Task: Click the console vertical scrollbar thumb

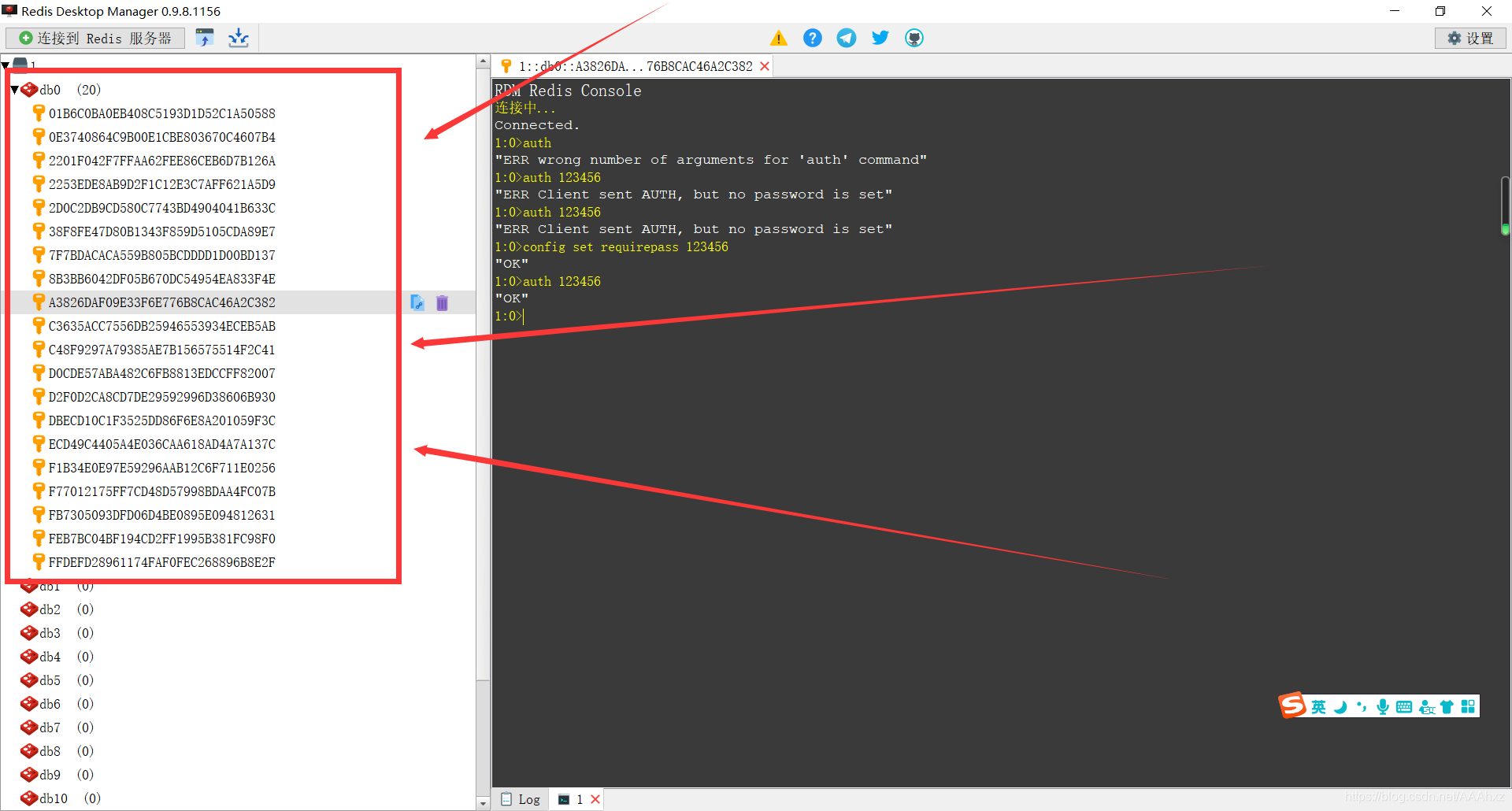Action: tap(1505, 206)
